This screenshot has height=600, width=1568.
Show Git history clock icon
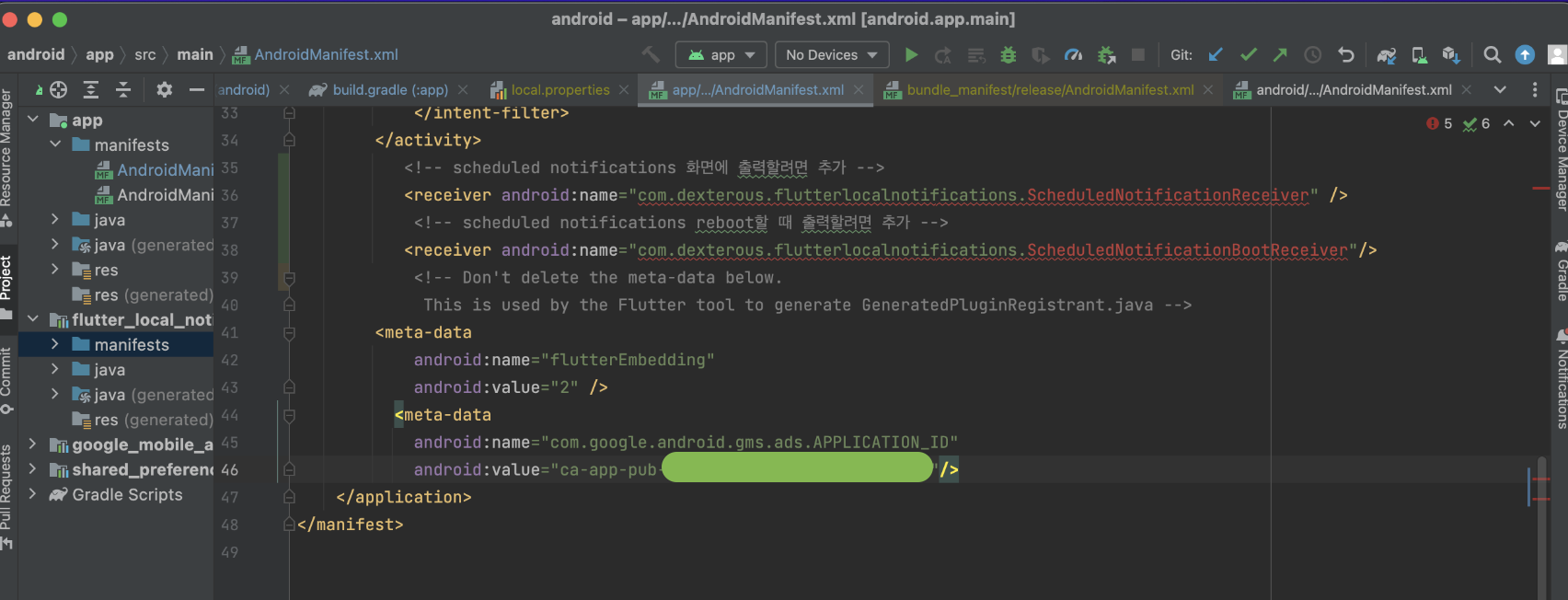tap(1313, 55)
